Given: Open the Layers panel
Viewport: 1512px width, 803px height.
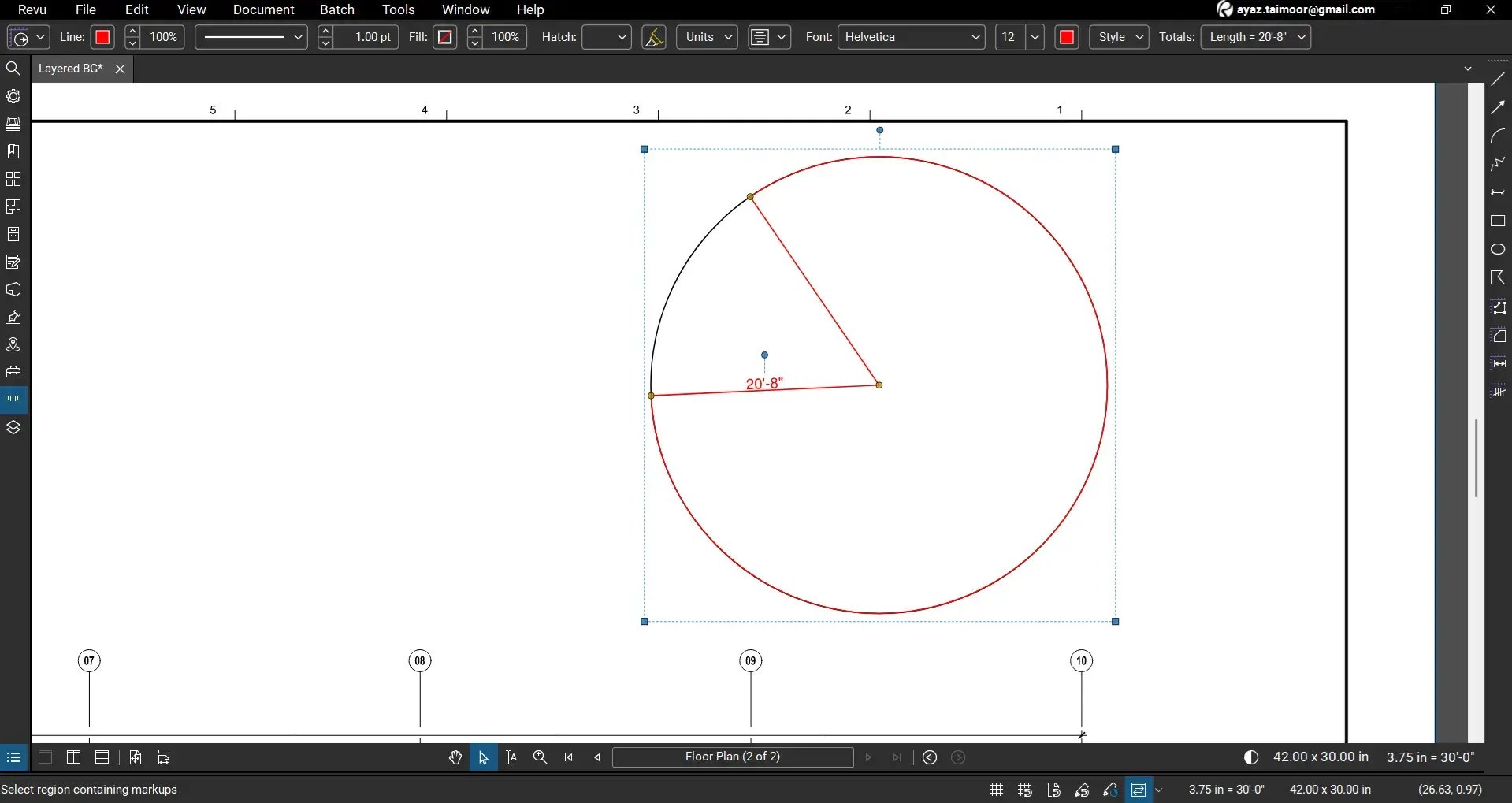Looking at the screenshot, I should click(13, 427).
